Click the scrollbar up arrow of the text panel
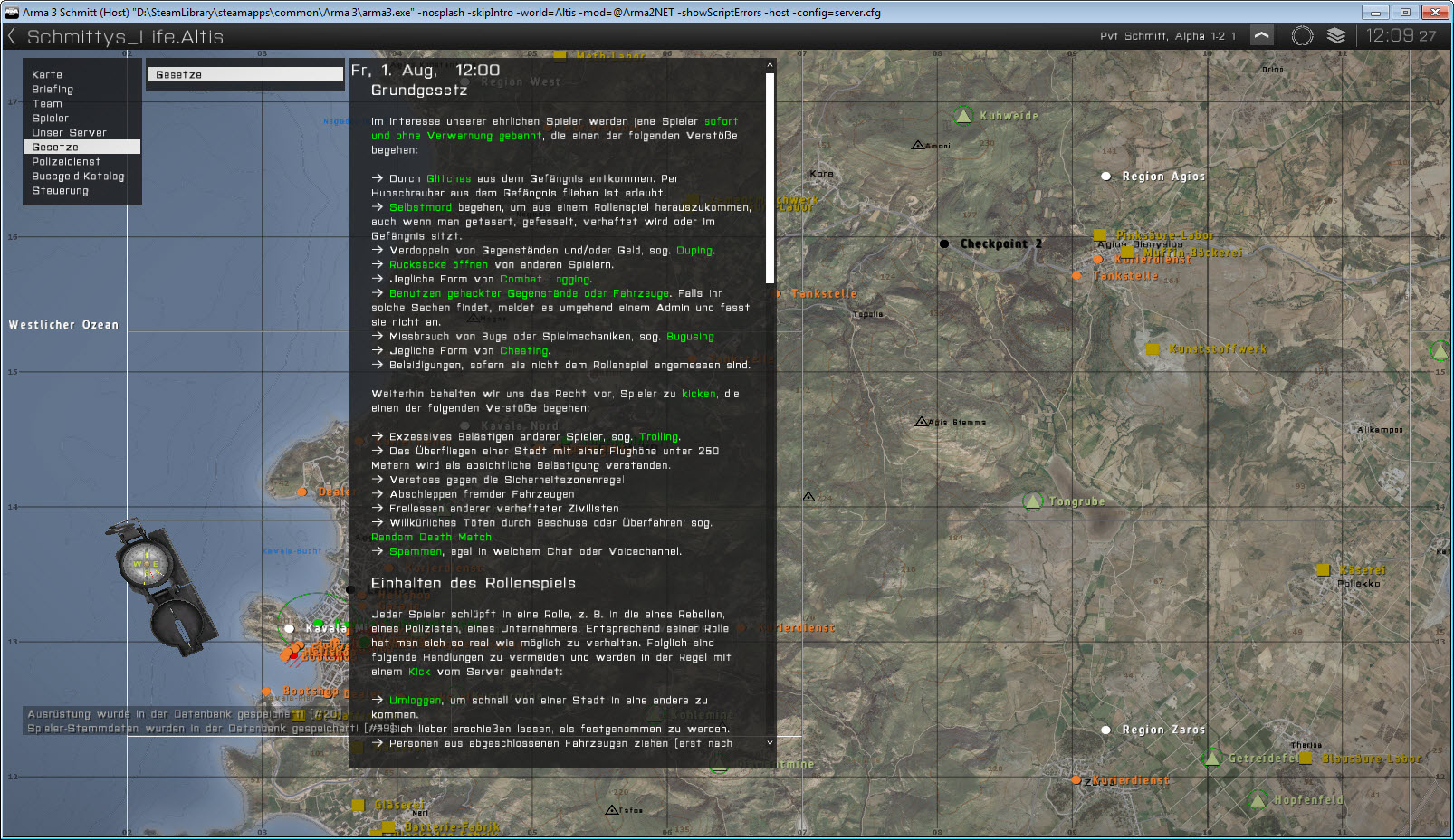 pyautogui.click(x=770, y=64)
